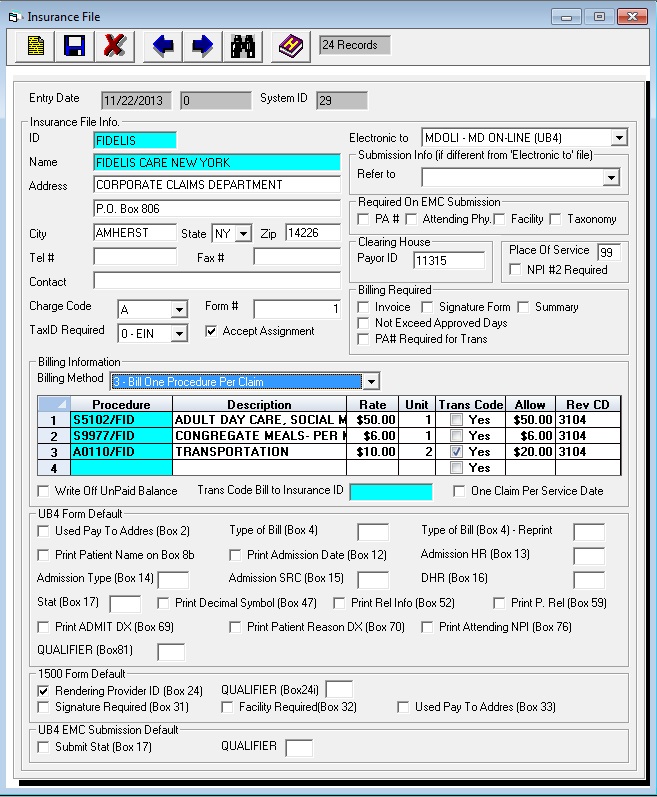Click the P.O. Box 806 address field
This screenshot has height=797, width=657.
217,208
